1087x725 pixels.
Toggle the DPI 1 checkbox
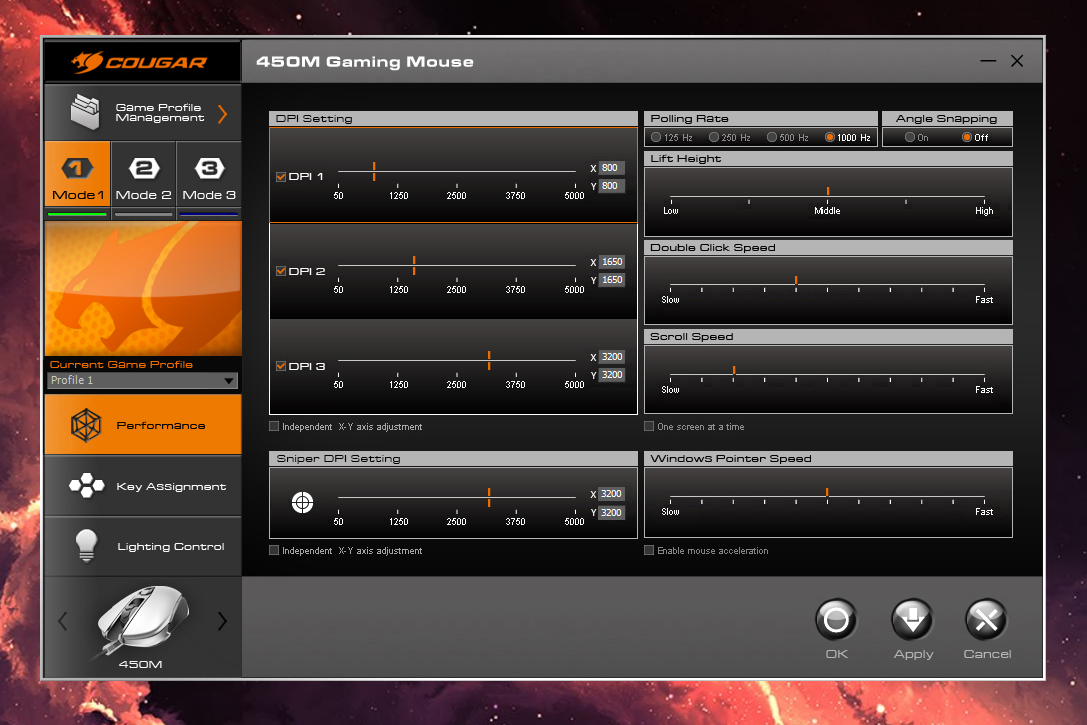point(281,177)
